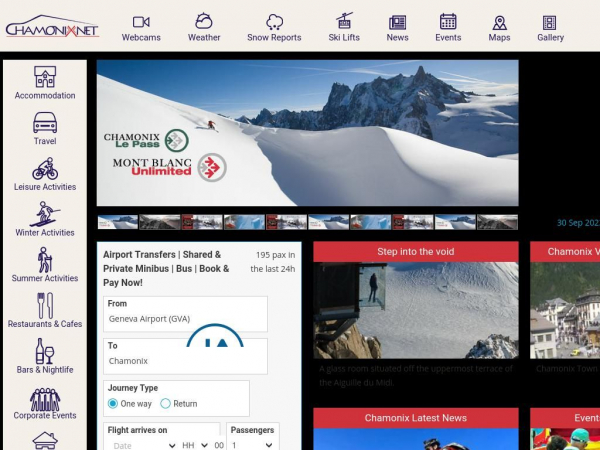Click the Accommodation sidebar label
Viewport: 600px width, 450px height.
(x=45, y=96)
